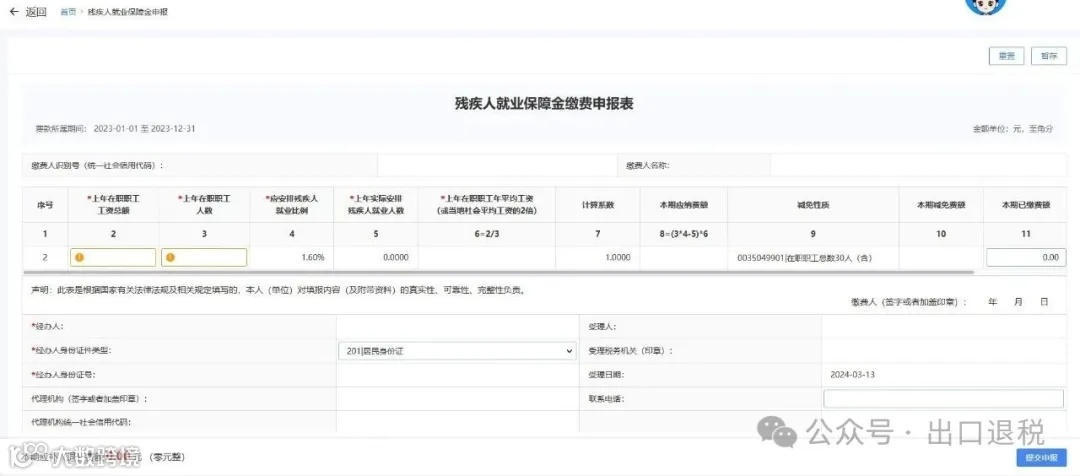This screenshot has width=1080, height=476.
Task: Click the 提交申报 button
Action: [1041, 457]
